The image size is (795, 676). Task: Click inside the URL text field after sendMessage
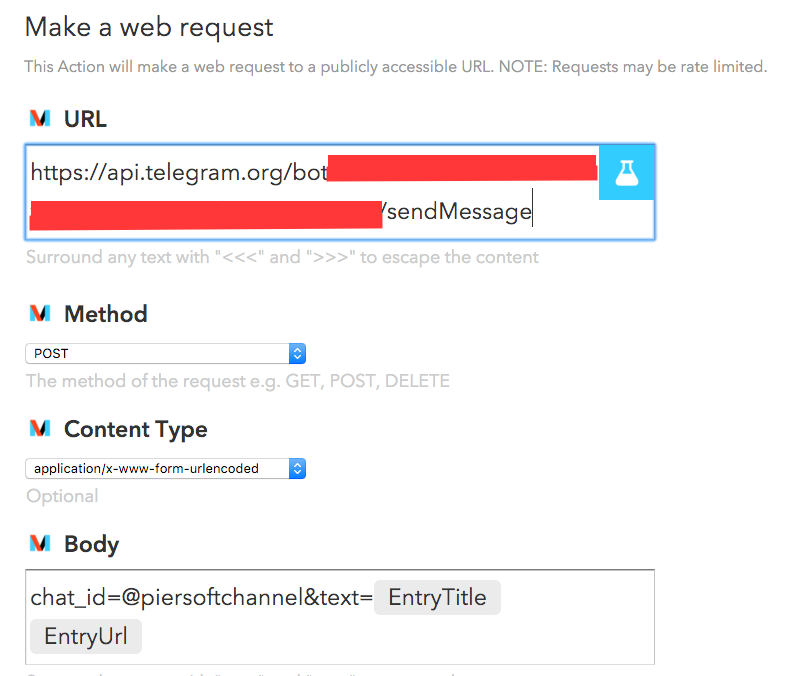(x=588, y=212)
